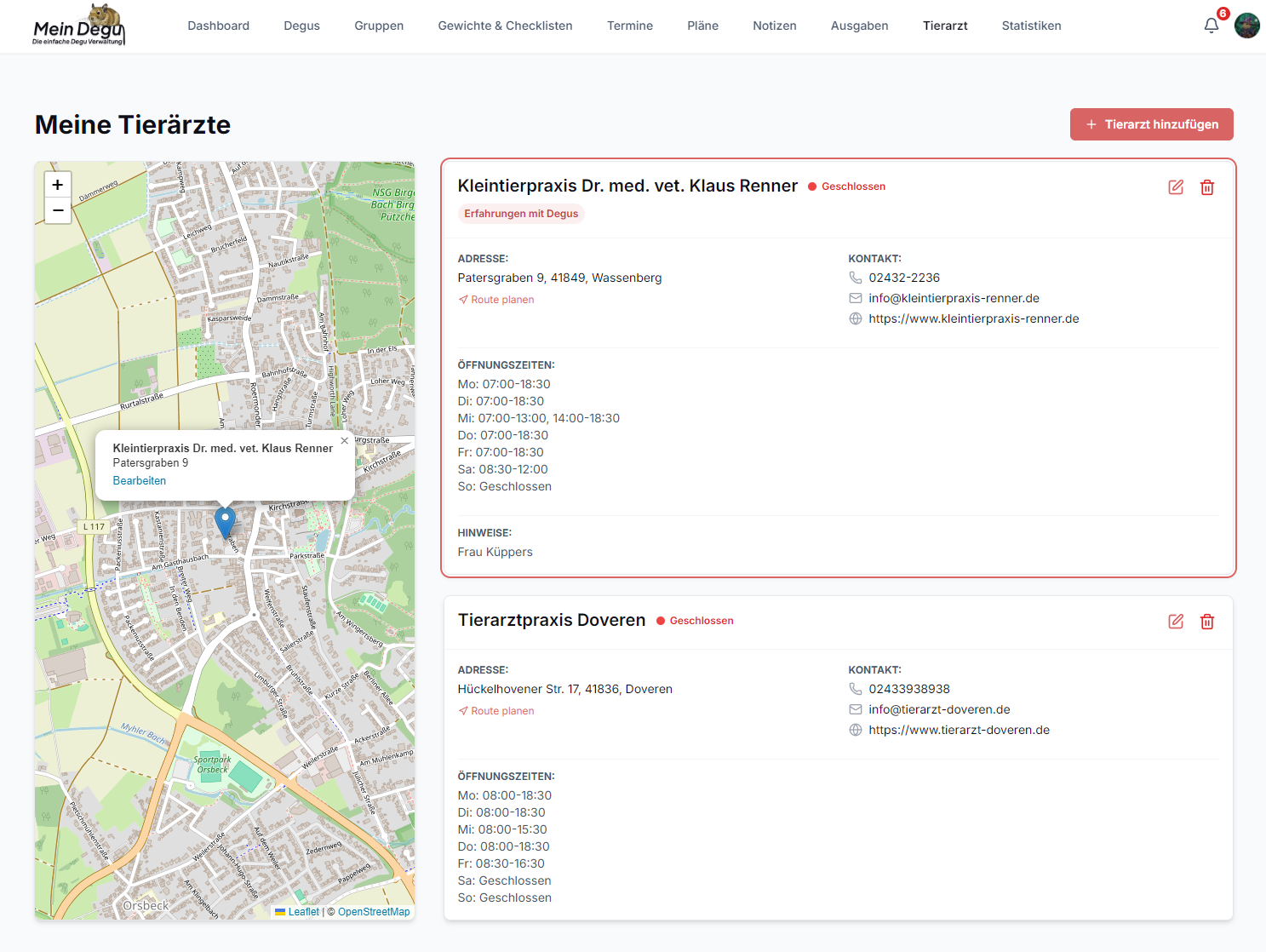Plan route to Hückelhovener Str. 17 Doveren

tap(496, 711)
